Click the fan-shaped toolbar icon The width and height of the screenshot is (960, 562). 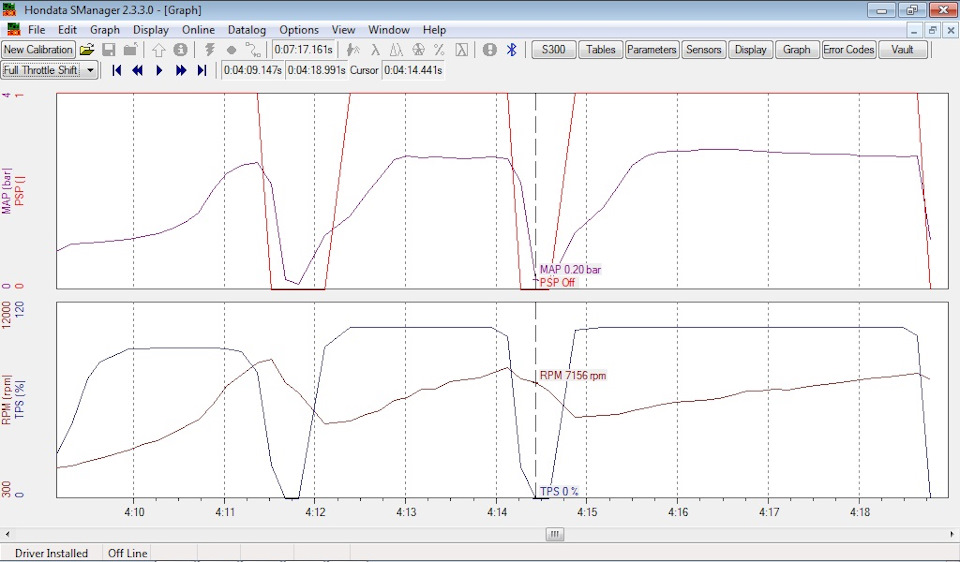418,50
